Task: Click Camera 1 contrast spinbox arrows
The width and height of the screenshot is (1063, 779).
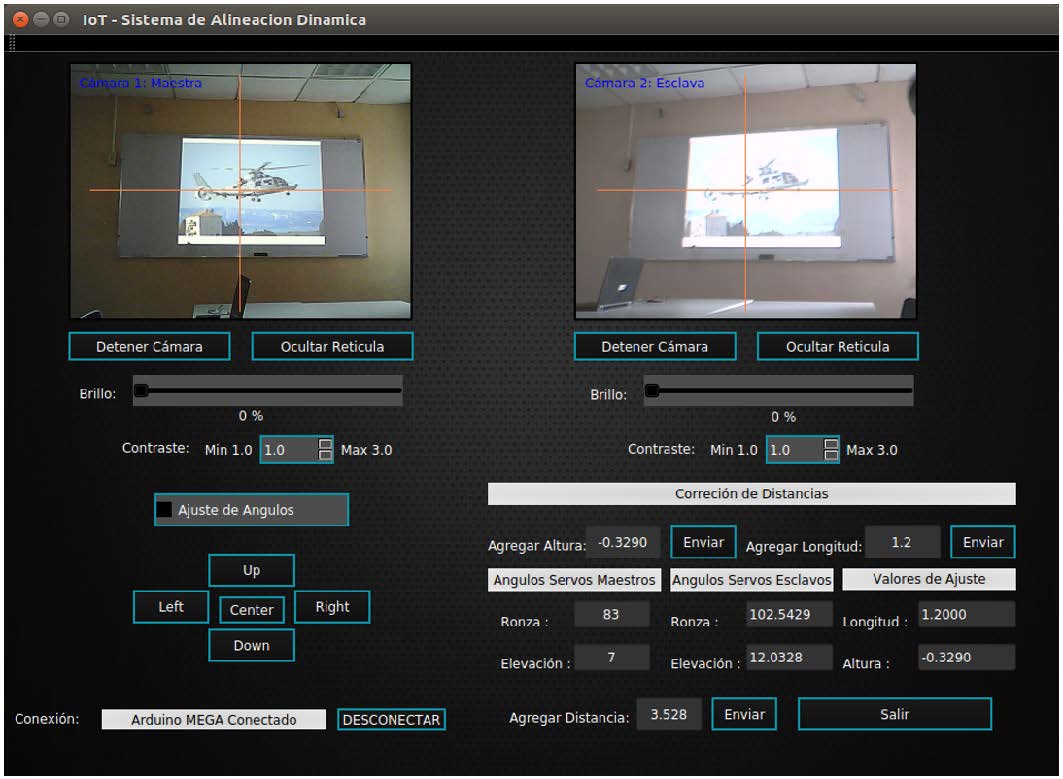Action: coord(325,450)
